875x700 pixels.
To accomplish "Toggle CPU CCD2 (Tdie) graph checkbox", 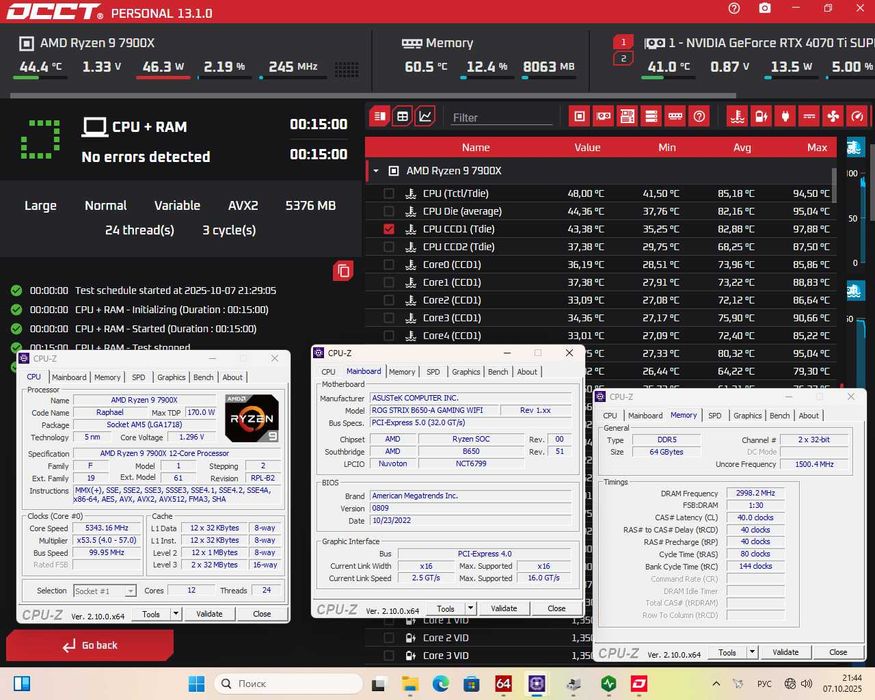I will 389,247.
